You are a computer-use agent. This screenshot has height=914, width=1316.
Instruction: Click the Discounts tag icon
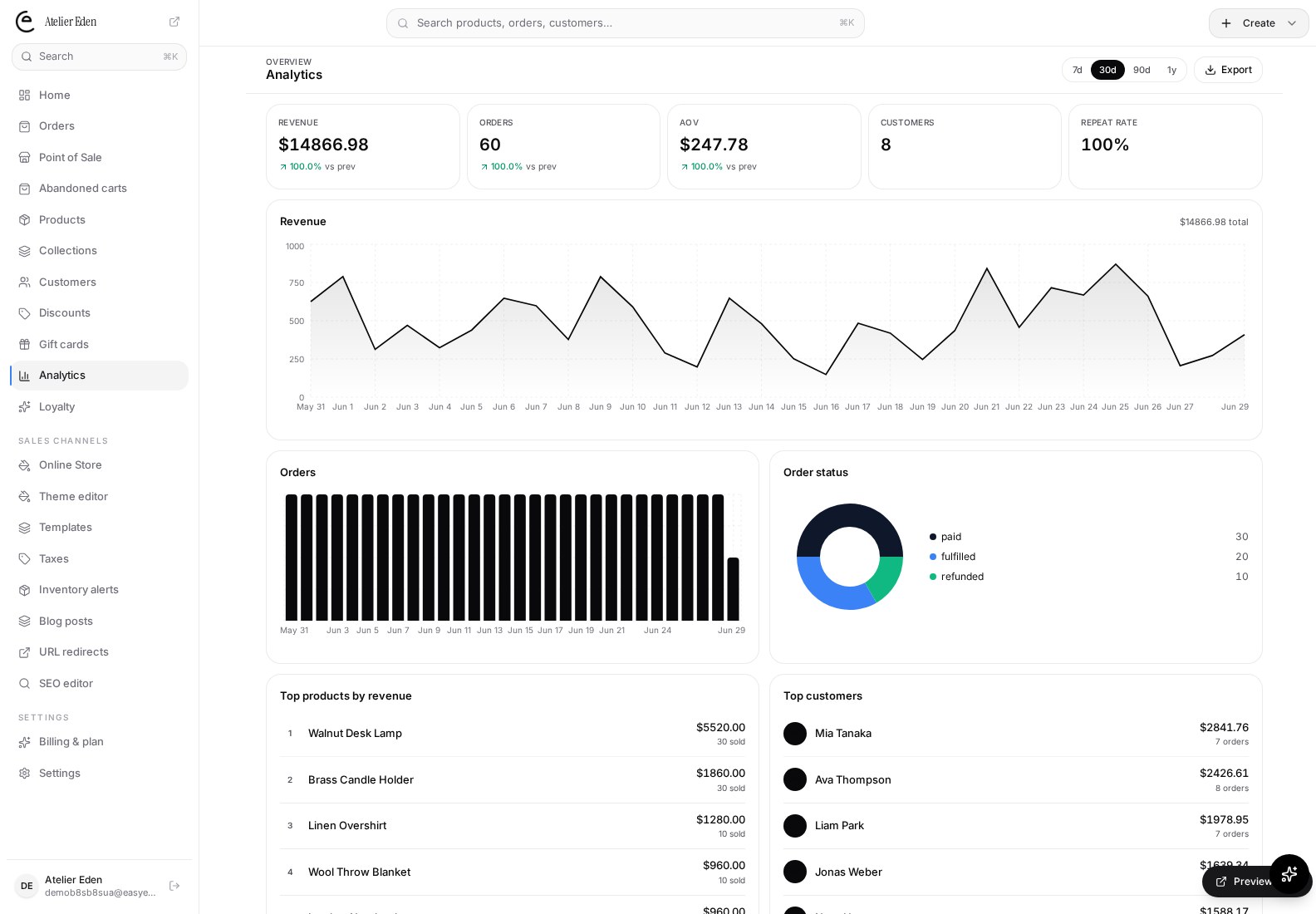click(25, 313)
